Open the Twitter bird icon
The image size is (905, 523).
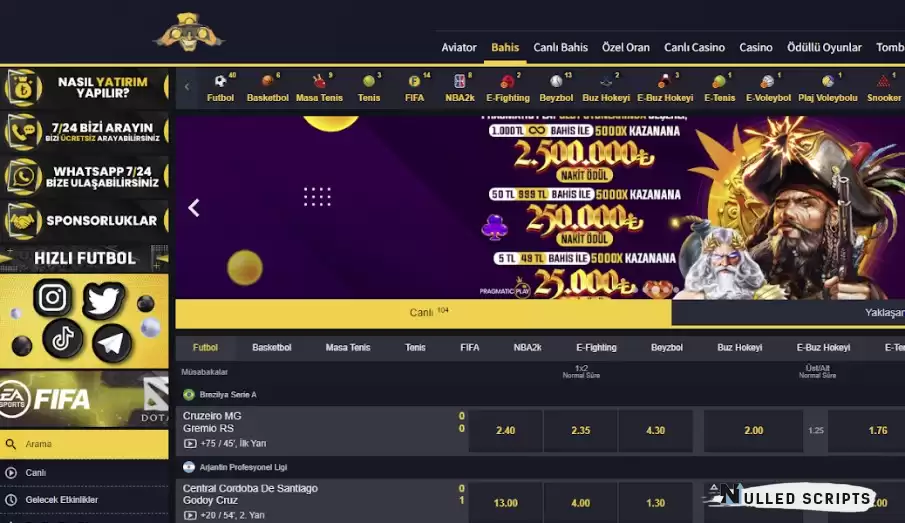pyautogui.click(x=104, y=300)
